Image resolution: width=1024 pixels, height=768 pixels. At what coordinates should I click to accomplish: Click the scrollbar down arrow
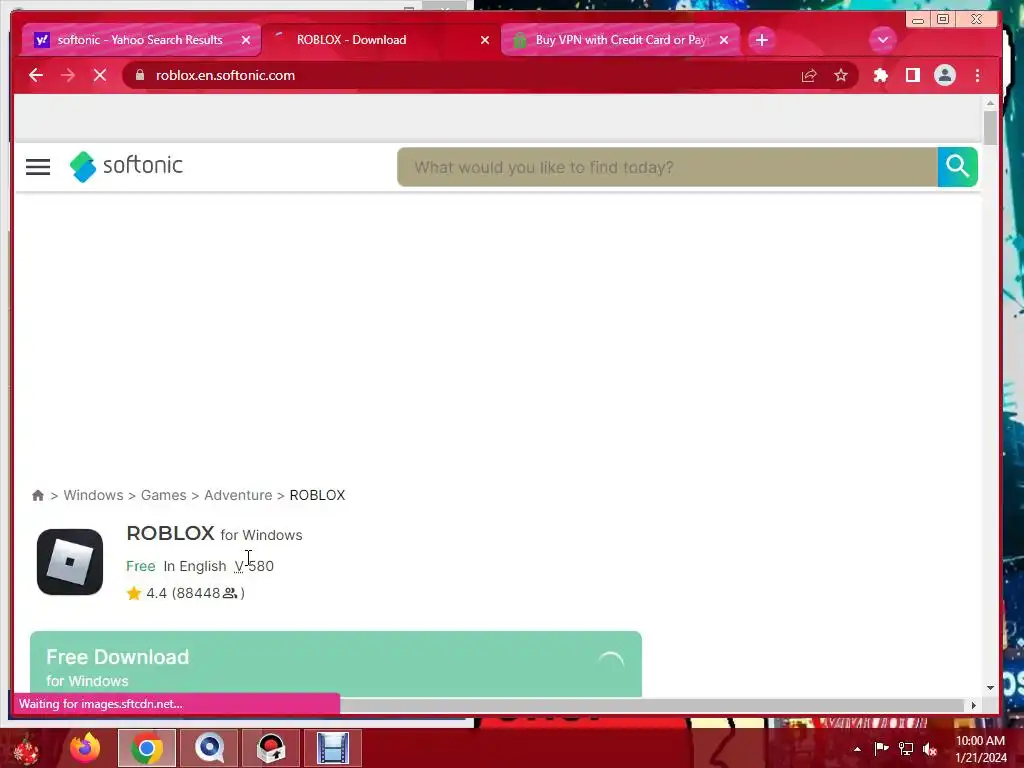tap(990, 687)
